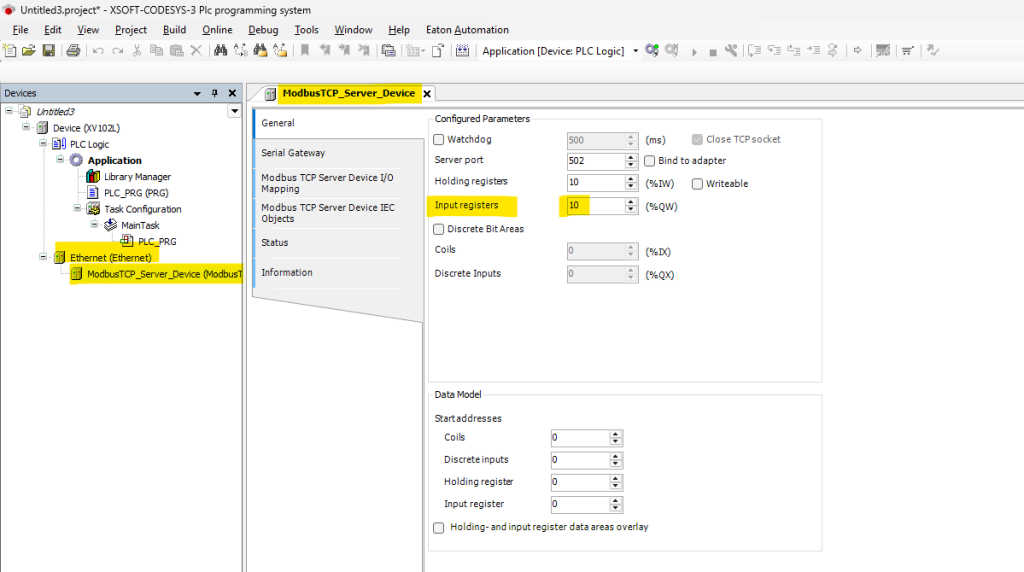Switch to the Serial Gateway tab
This screenshot has width=1024, height=572.
pos(293,153)
